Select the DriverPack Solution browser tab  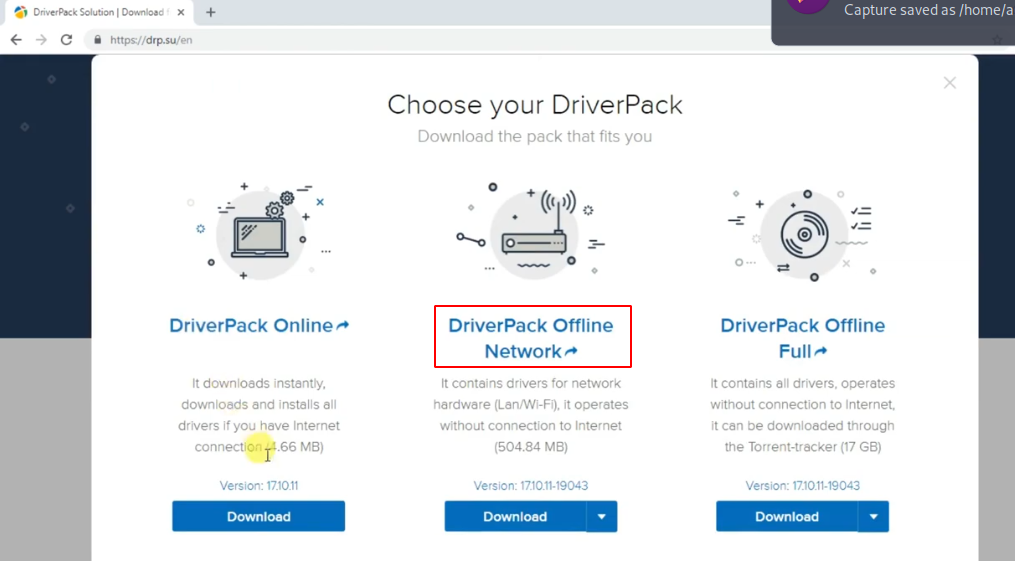coord(100,12)
